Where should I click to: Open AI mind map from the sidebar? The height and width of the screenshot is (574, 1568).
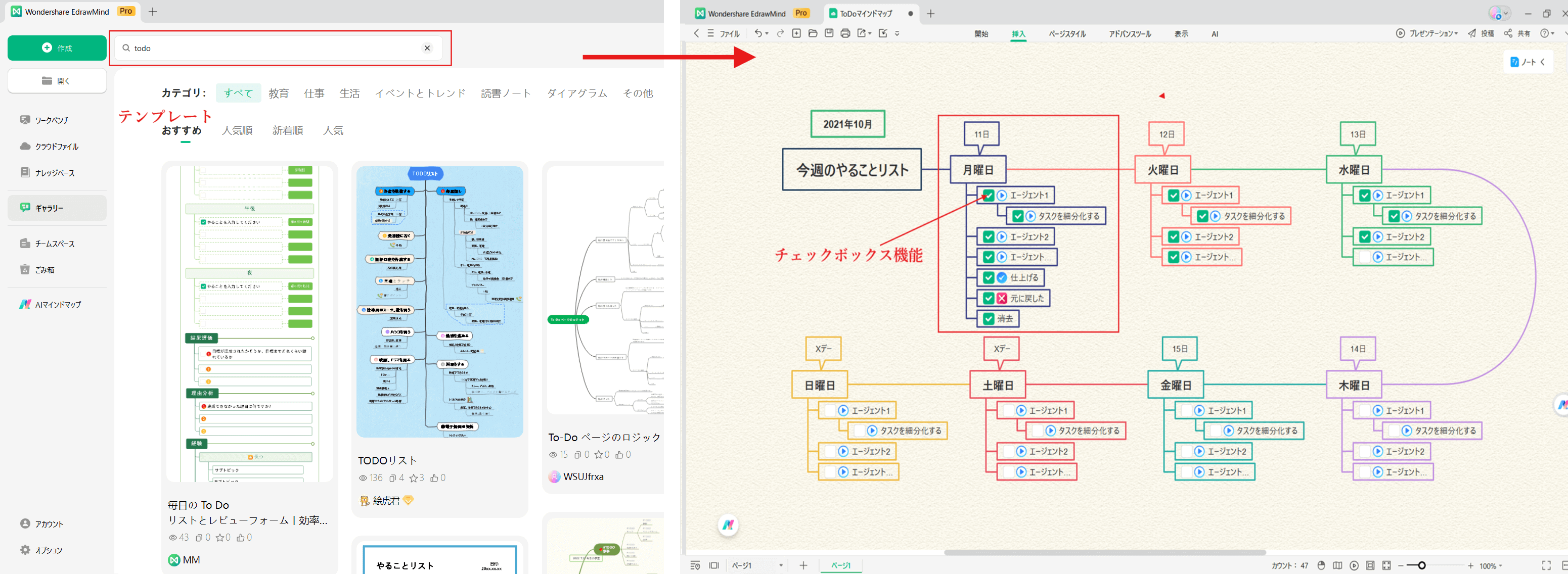[x=54, y=304]
